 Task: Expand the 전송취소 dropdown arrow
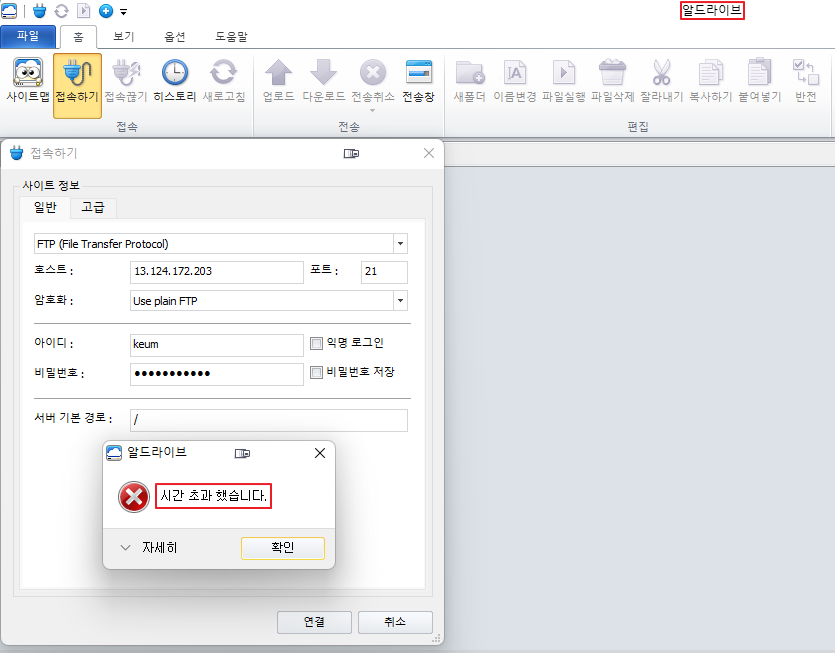pos(373,110)
